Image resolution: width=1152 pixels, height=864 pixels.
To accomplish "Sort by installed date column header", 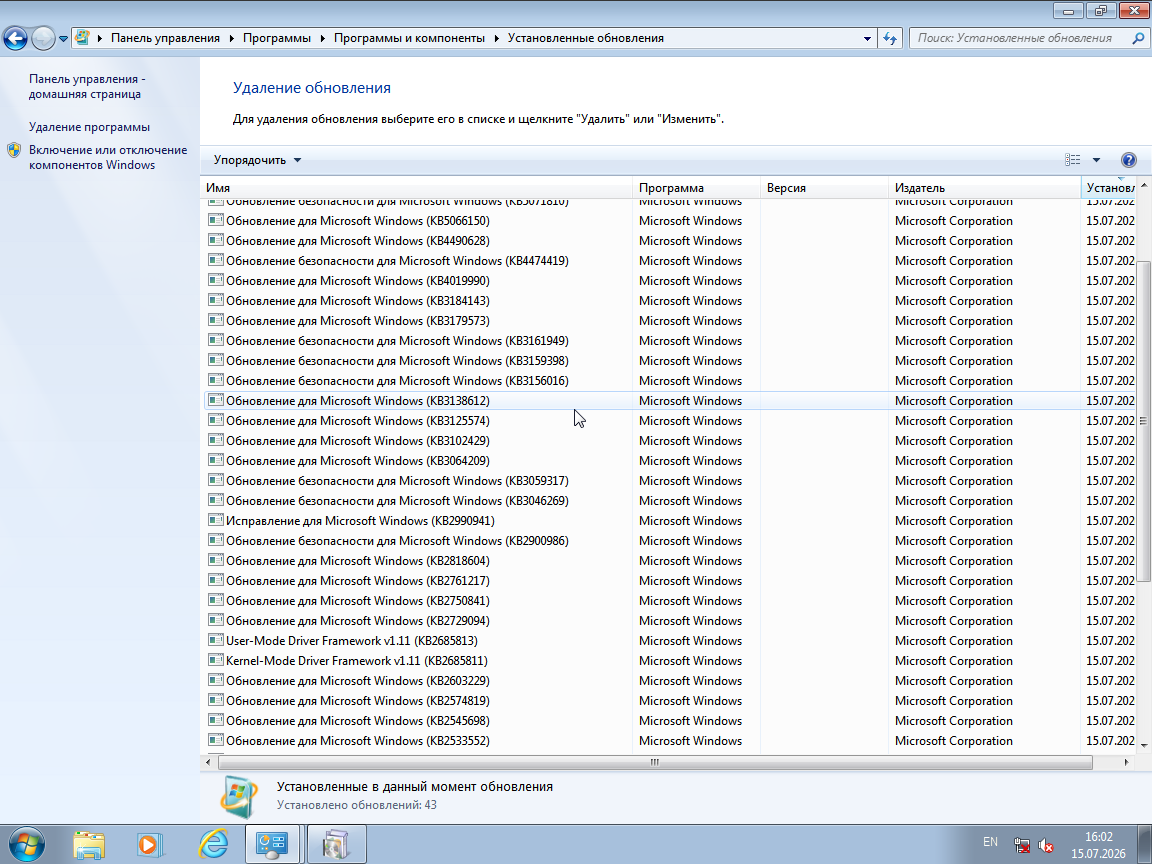I will [x=1109, y=188].
